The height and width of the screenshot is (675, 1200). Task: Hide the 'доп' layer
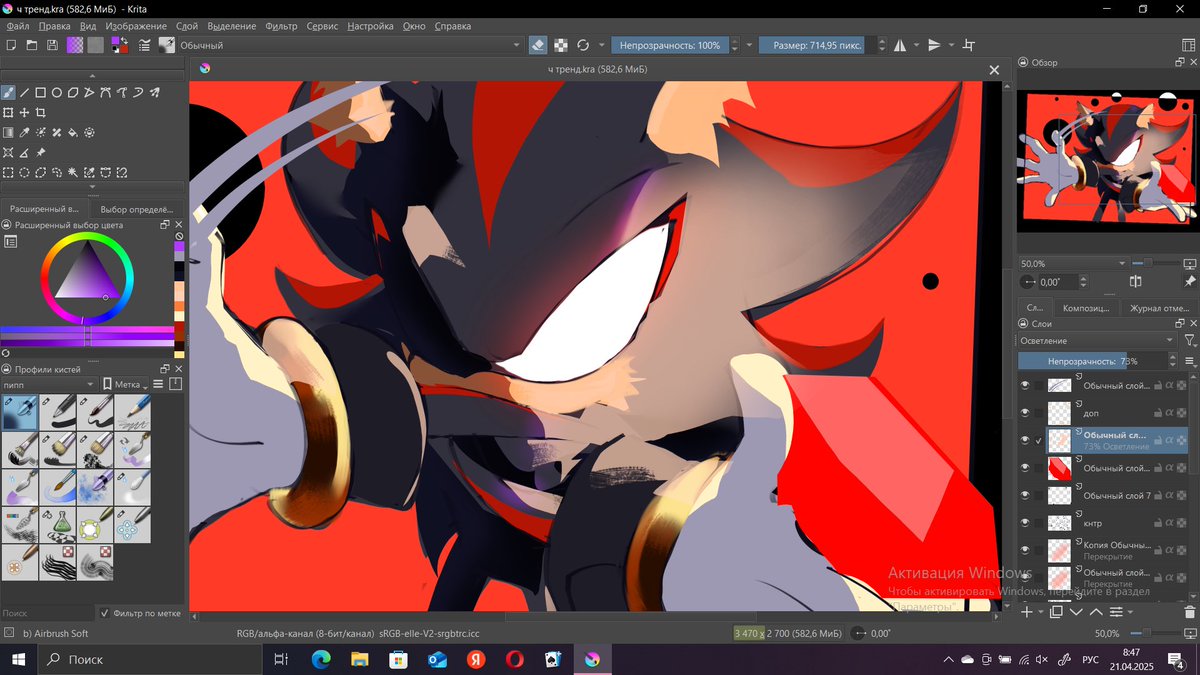tap(1025, 412)
